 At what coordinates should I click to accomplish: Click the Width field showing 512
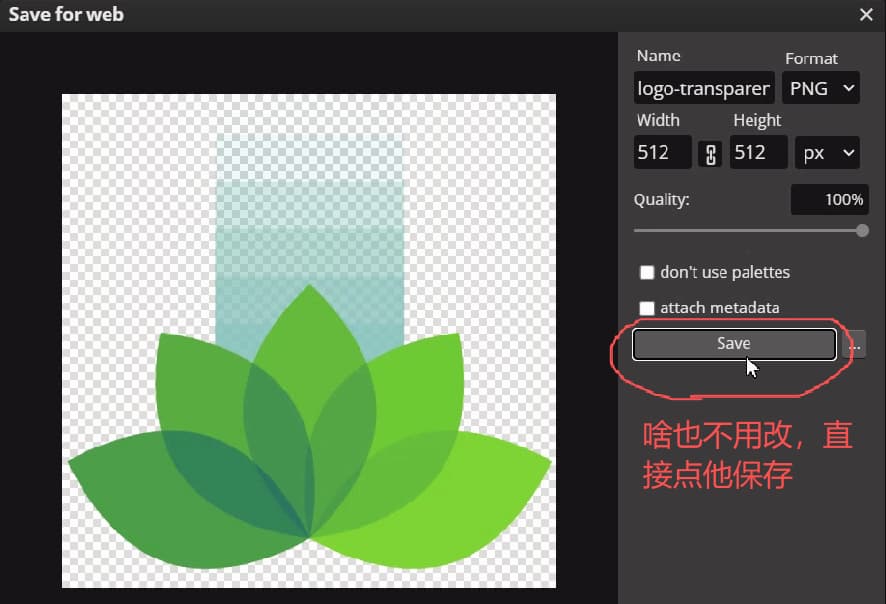click(662, 152)
